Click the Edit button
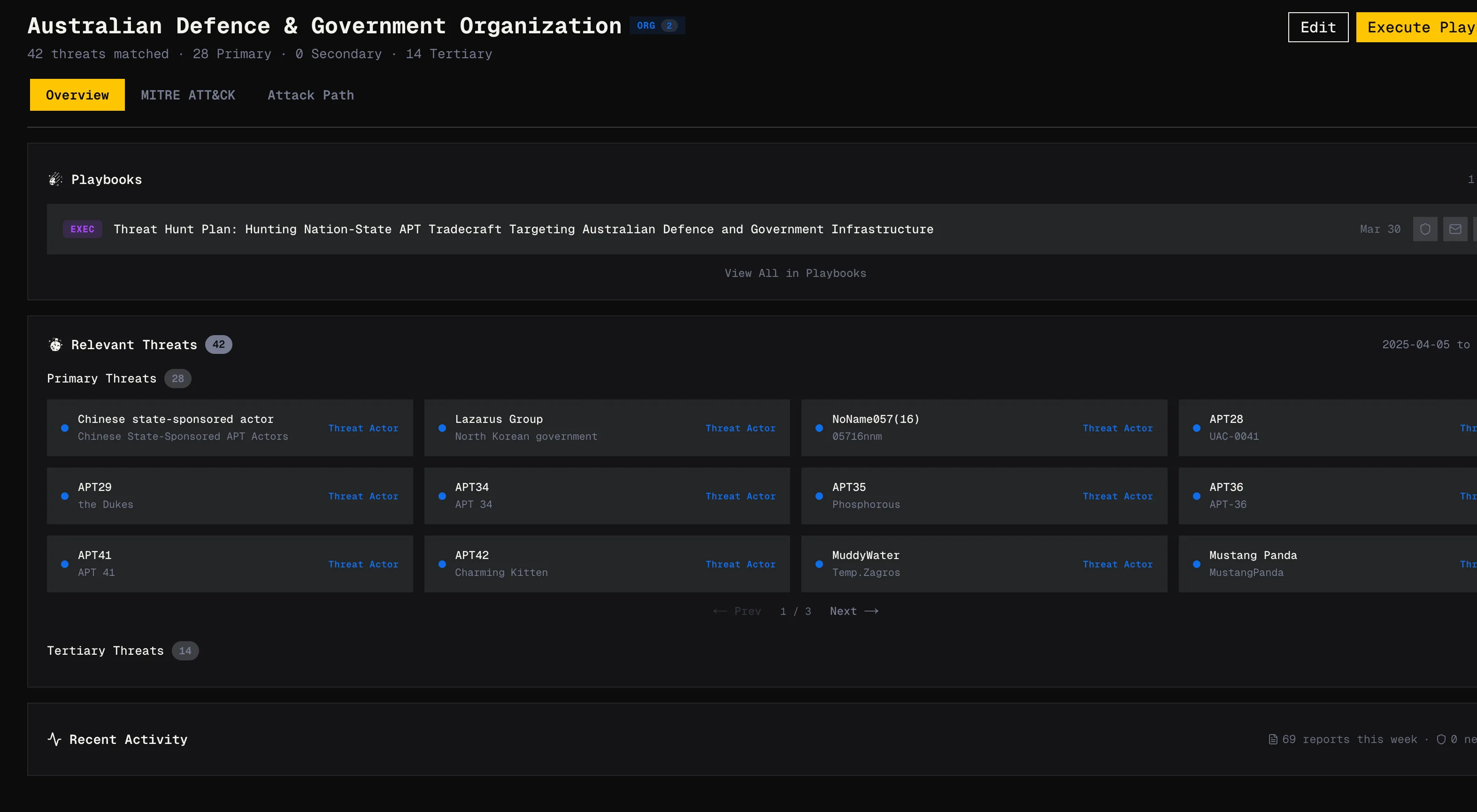The width and height of the screenshot is (1477, 812). coord(1317,27)
